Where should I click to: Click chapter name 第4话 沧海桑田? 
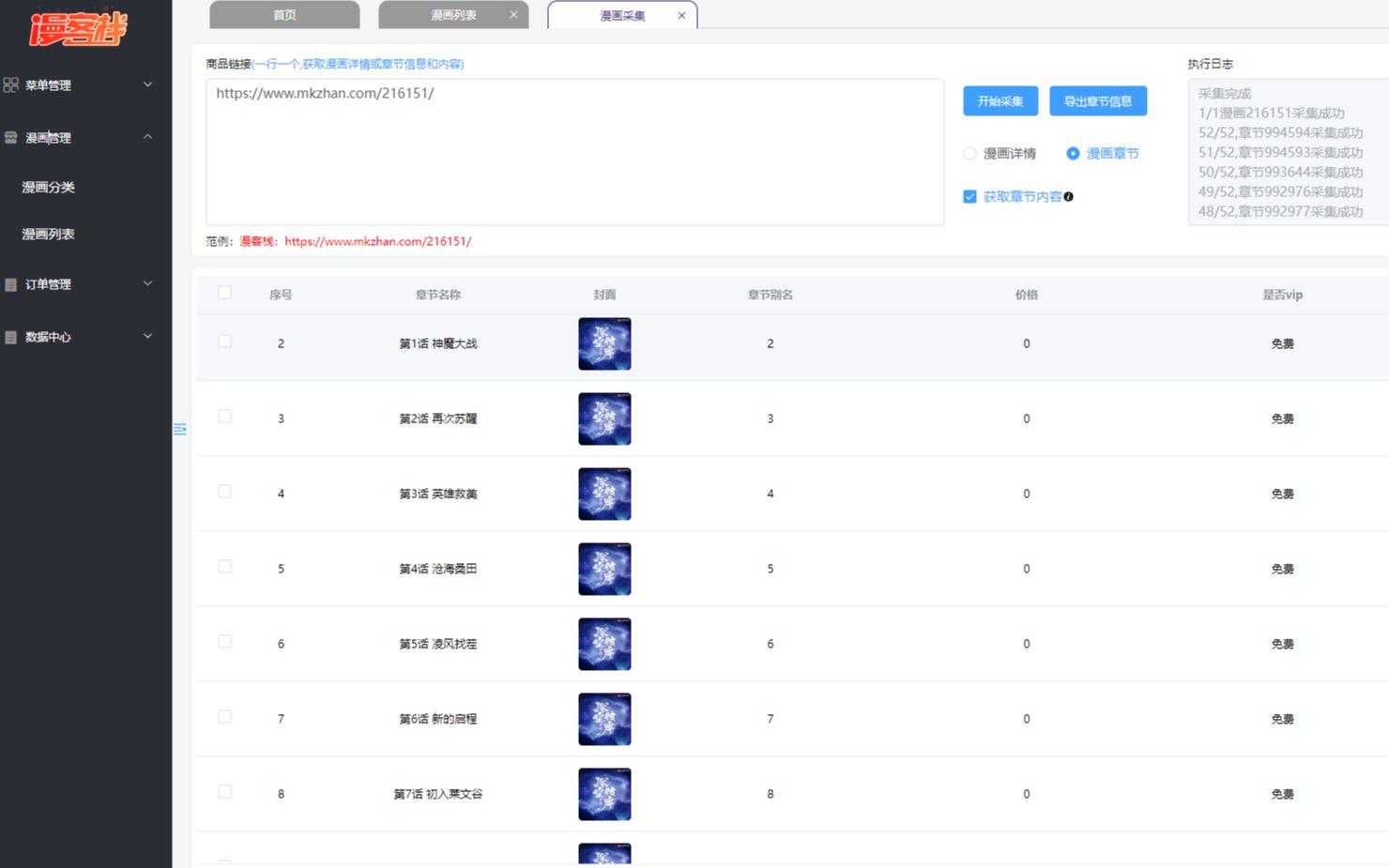tap(438, 569)
